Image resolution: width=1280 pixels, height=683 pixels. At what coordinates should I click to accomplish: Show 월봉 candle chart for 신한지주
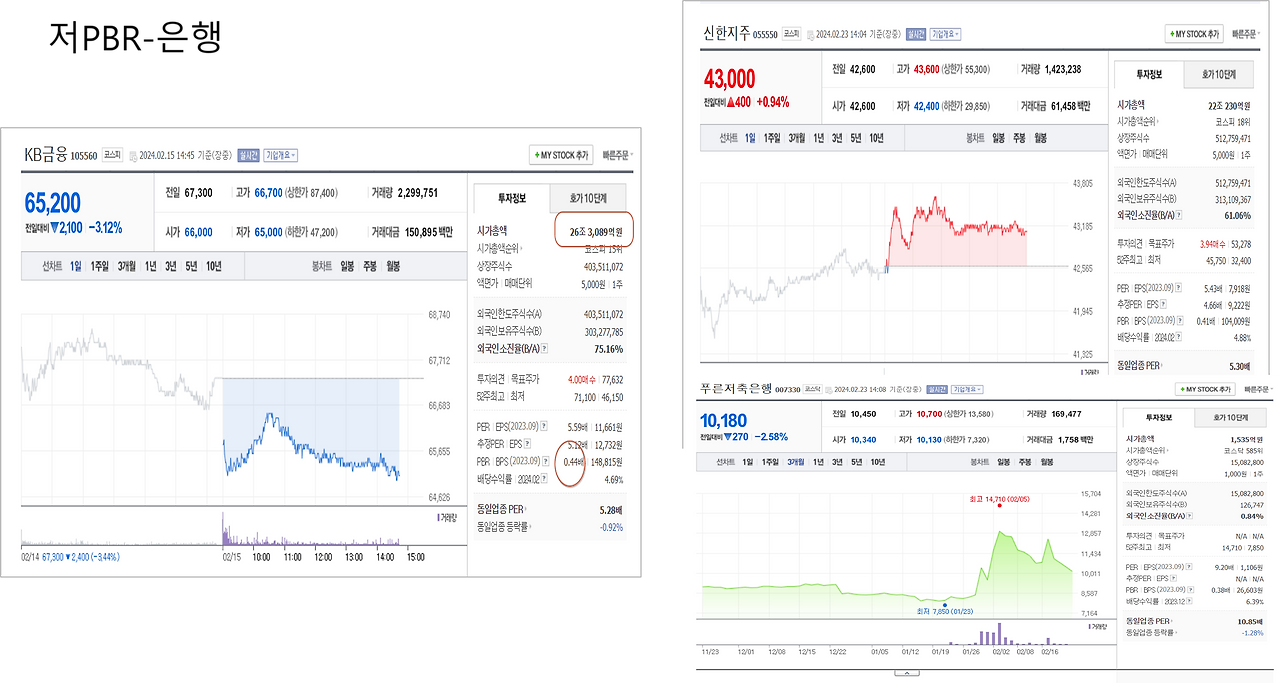pos(1040,137)
